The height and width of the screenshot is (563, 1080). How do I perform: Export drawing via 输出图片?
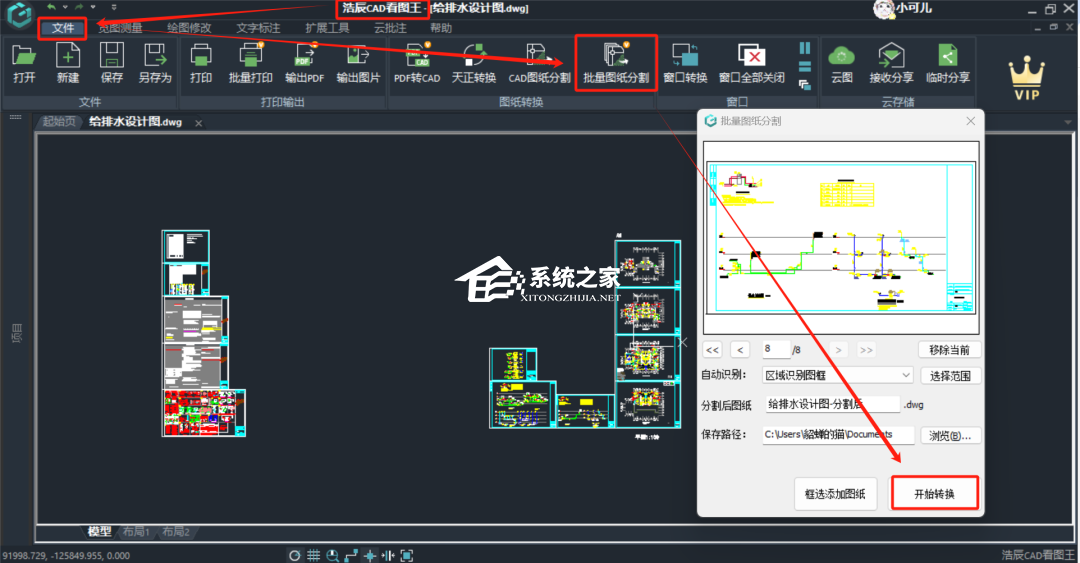(x=358, y=63)
